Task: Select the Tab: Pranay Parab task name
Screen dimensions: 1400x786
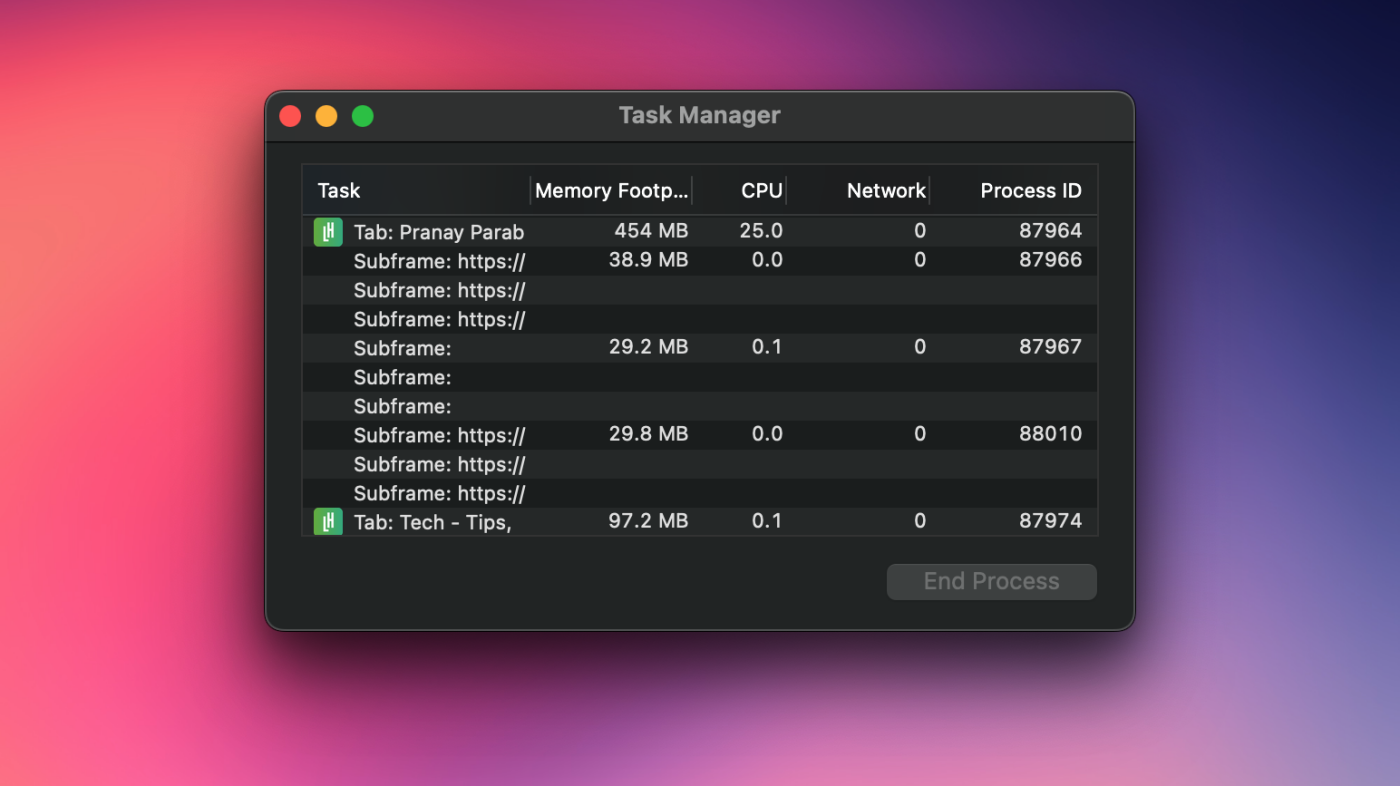Action: pos(438,232)
